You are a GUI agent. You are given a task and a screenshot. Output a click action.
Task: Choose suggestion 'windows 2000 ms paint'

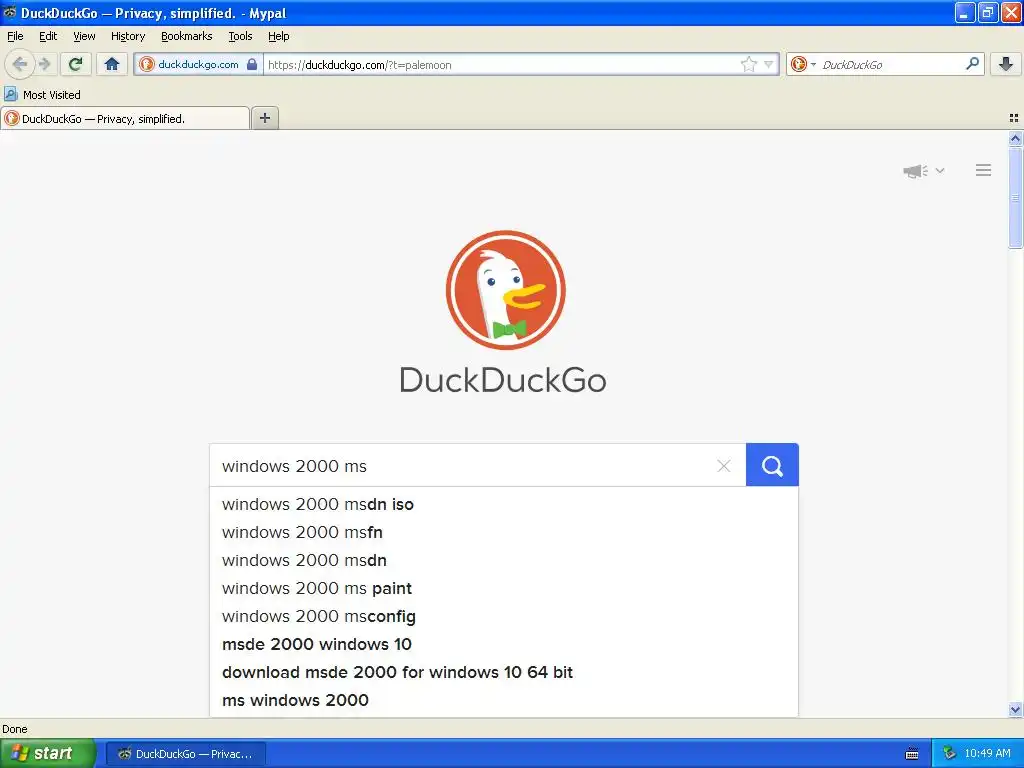click(504, 588)
